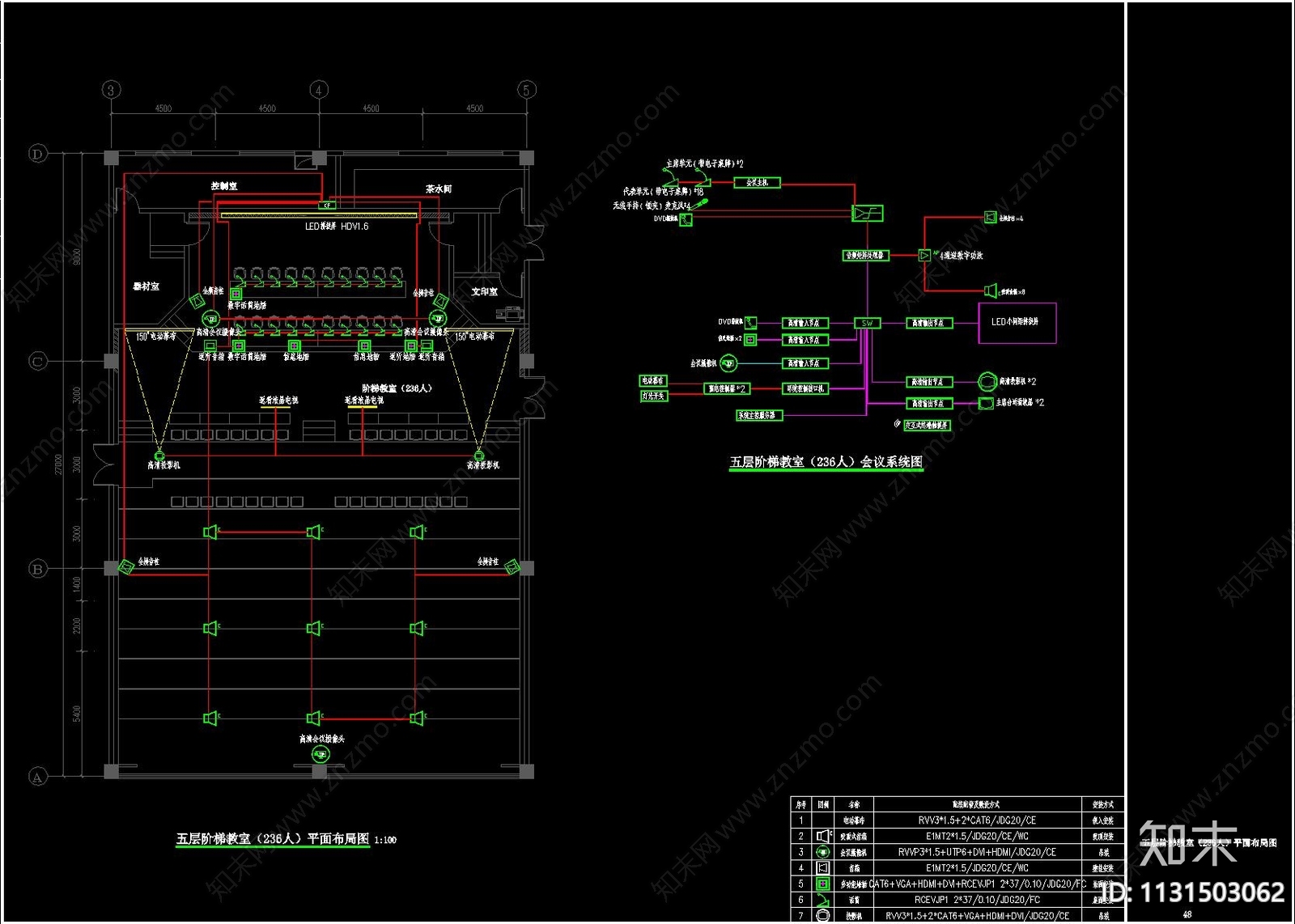Screen dimensions: 1295x924
Task: Select the LED小间距拼接屏 magenta box
Action: coord(1017,323)
